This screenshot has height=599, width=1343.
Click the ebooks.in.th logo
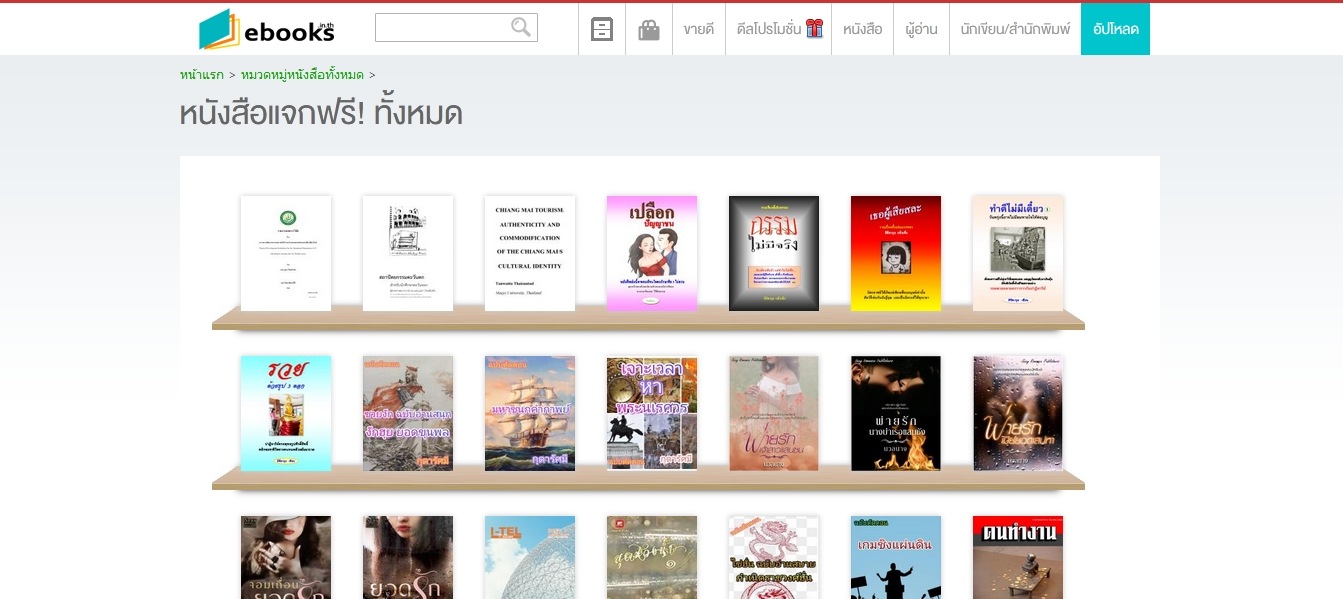click(x=266, y=29)
